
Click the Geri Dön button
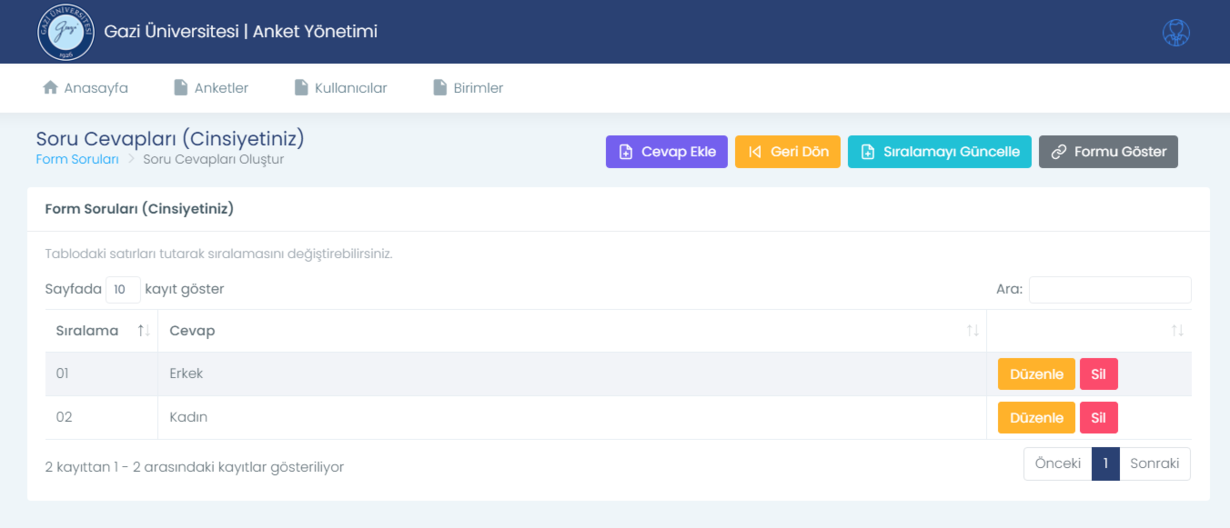tap(788, 152)
